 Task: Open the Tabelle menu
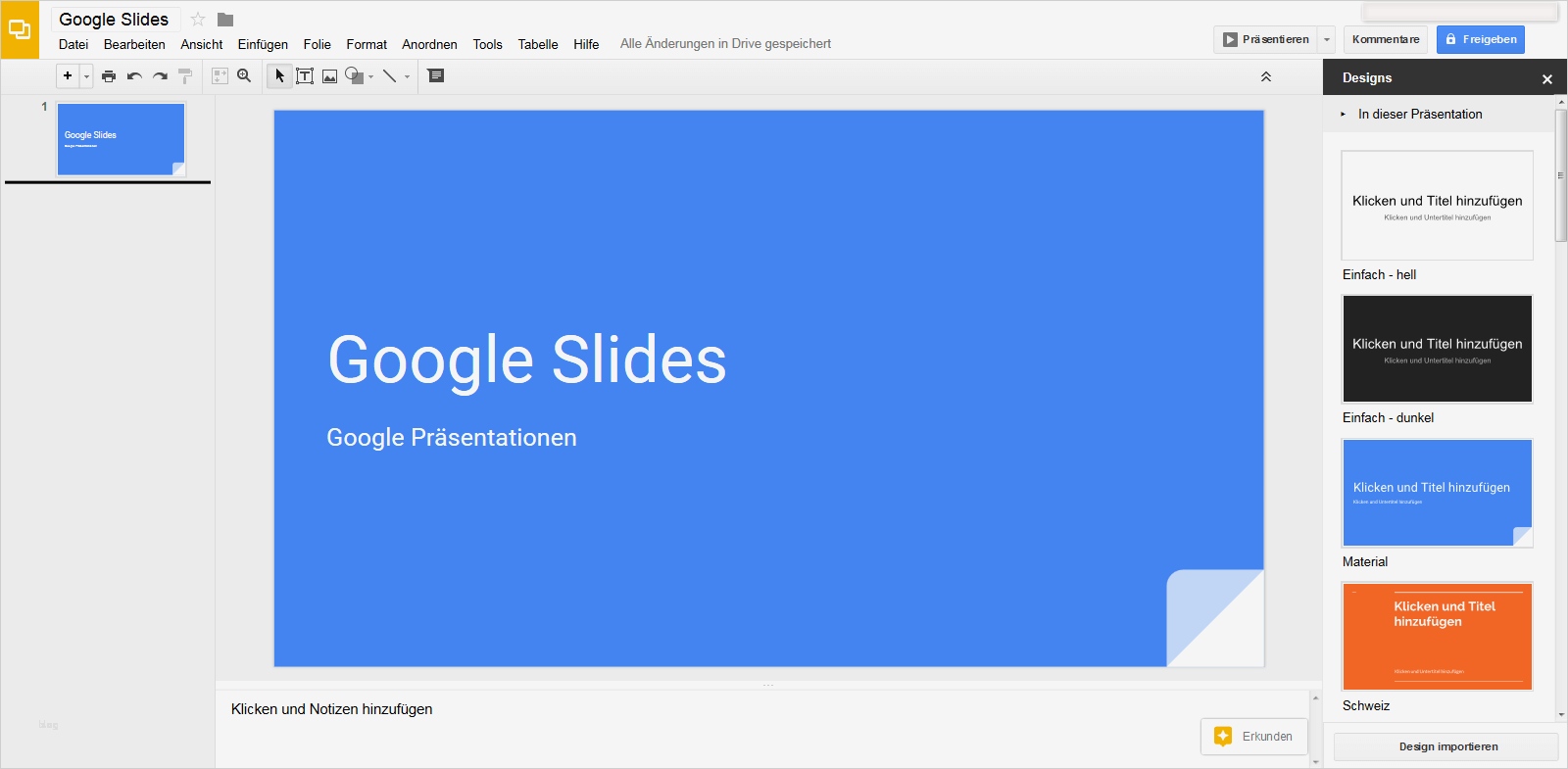(x=538, y=44)
